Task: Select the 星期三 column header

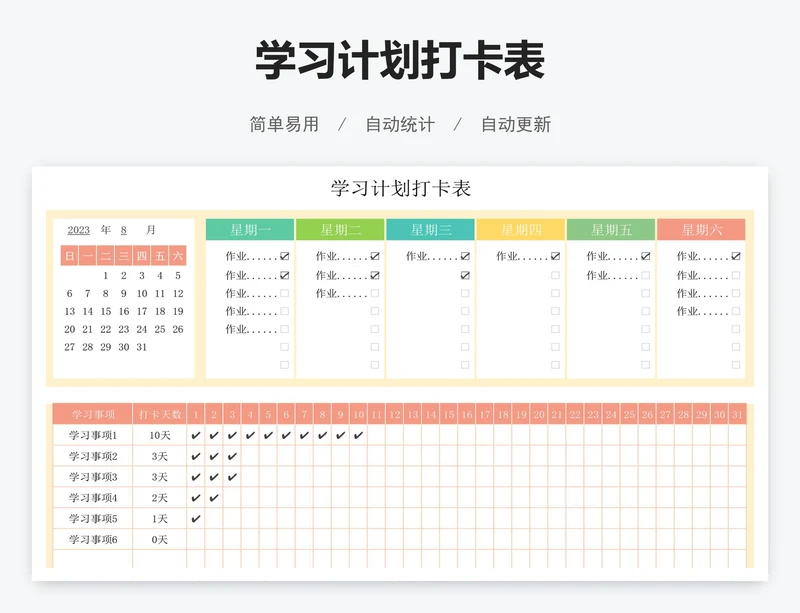Action: pos(431,230)
